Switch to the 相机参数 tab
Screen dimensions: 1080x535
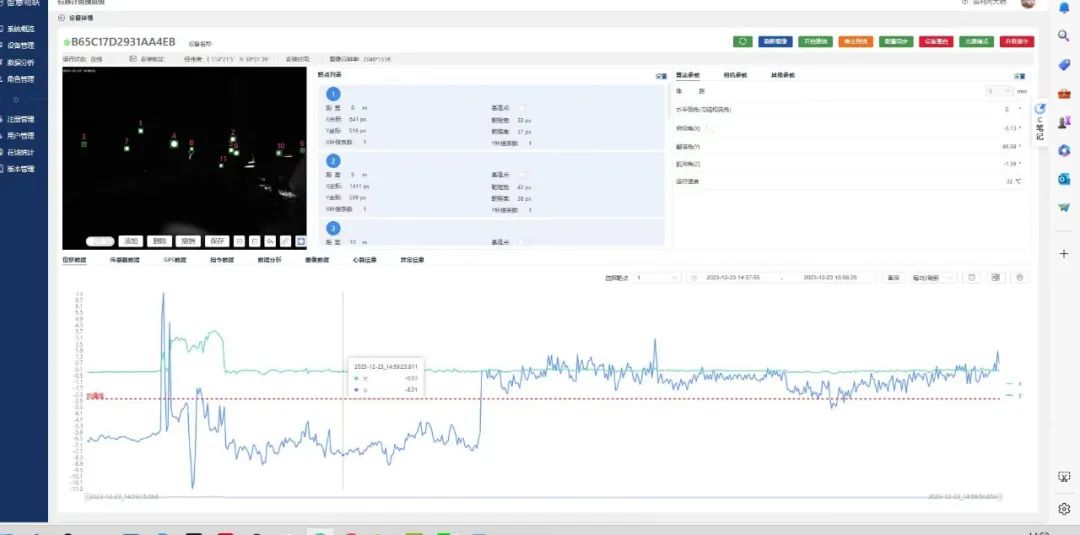(735, 75)
